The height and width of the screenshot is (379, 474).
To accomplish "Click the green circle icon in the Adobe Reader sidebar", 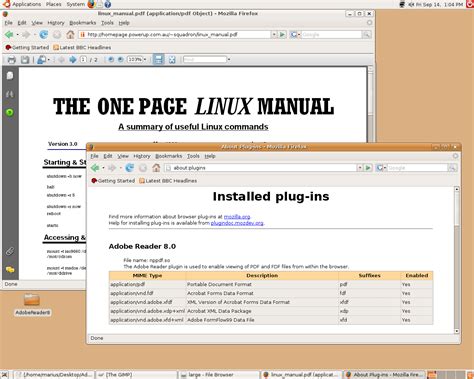I will pos(10,112).
